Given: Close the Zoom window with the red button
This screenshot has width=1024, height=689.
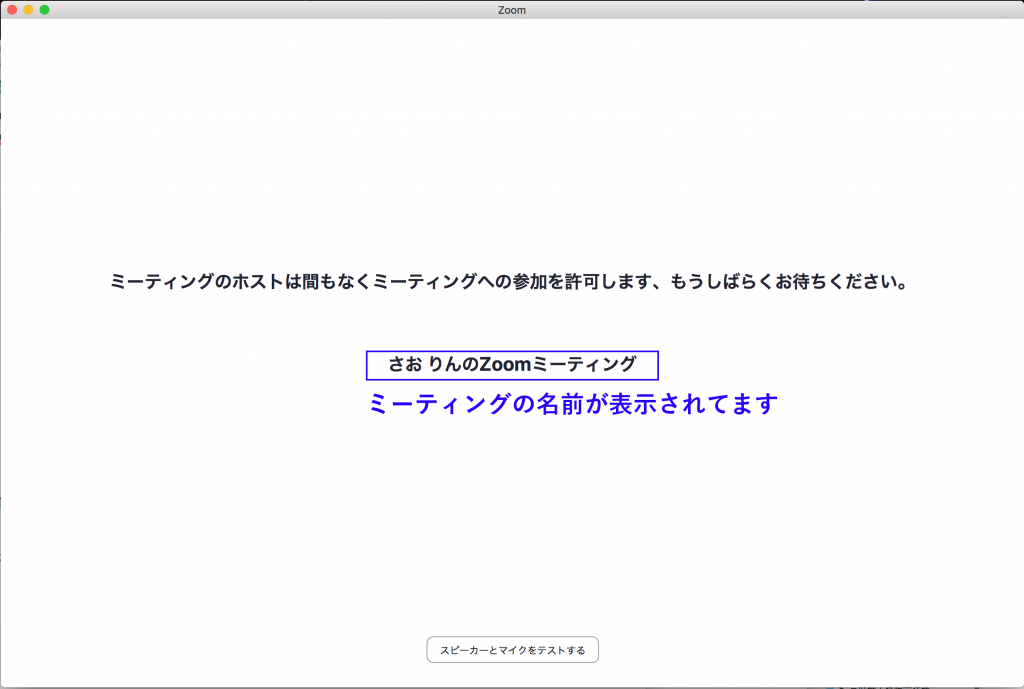Looking at the screenshot, I should point(12,10).
